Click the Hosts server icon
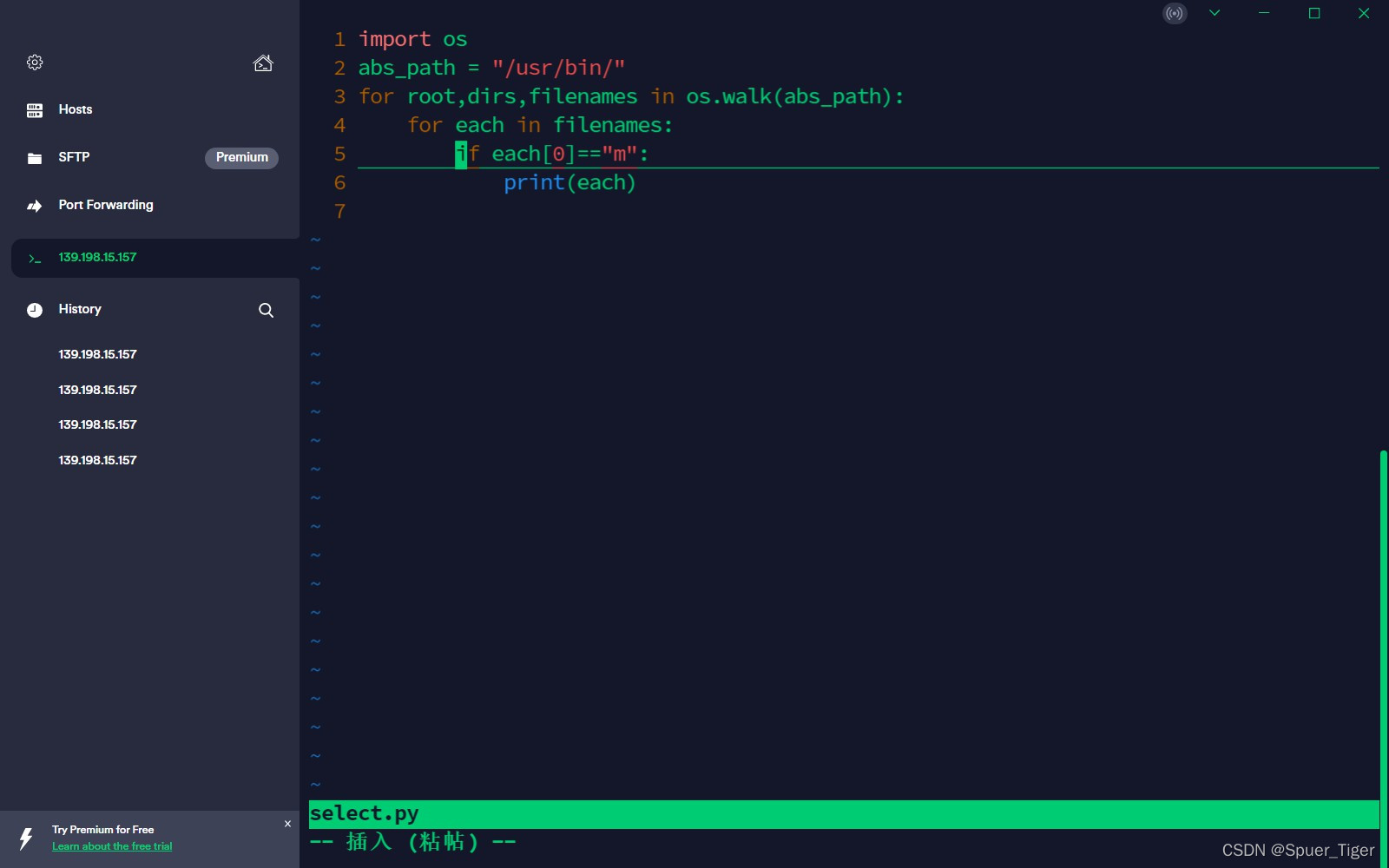Screen dimensions: 1389x868 click(35, 110)
